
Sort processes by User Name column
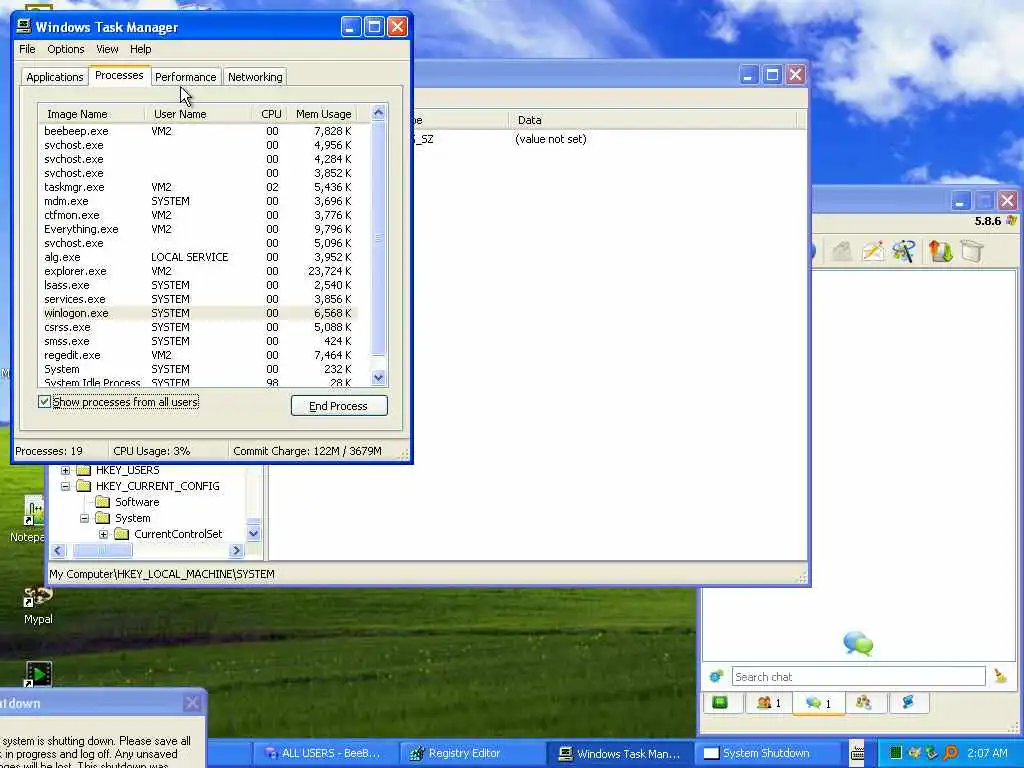point(199,114)
